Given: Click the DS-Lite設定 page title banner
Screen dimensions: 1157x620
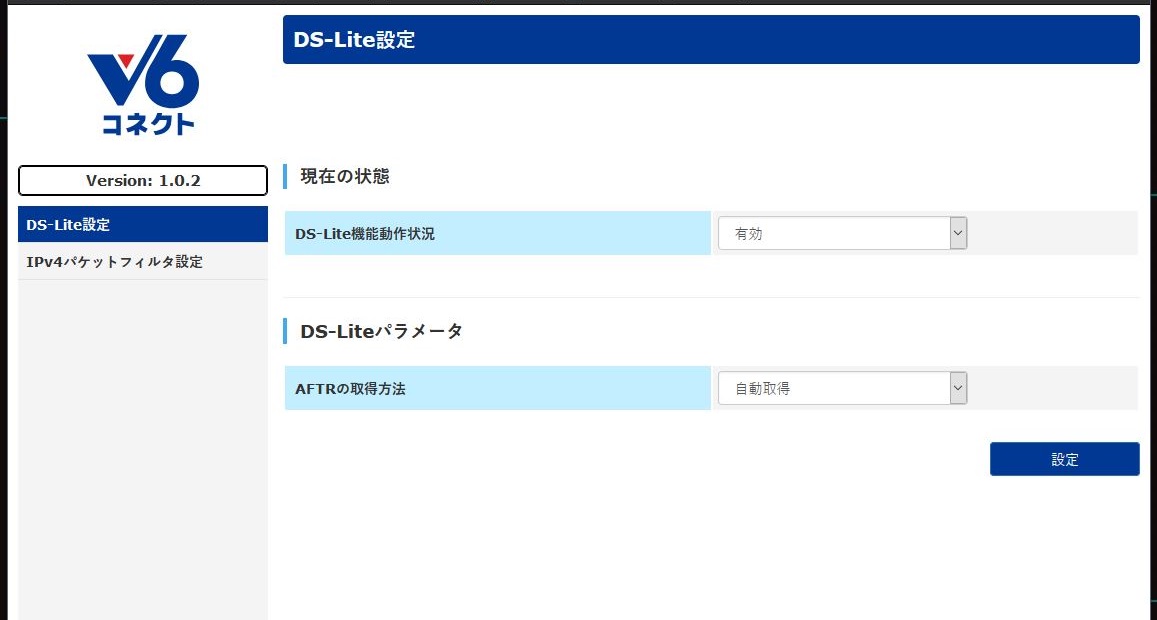Looking at the screenshot, I should coord(711,39).
